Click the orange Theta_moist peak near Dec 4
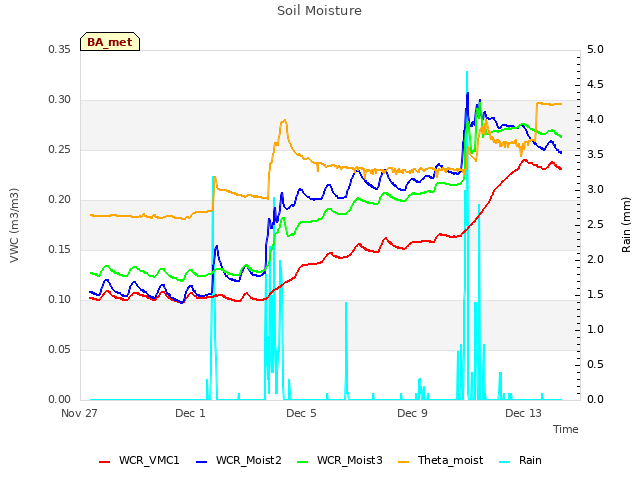The height and width of the screenshot is (480, 640). point(284,120)
